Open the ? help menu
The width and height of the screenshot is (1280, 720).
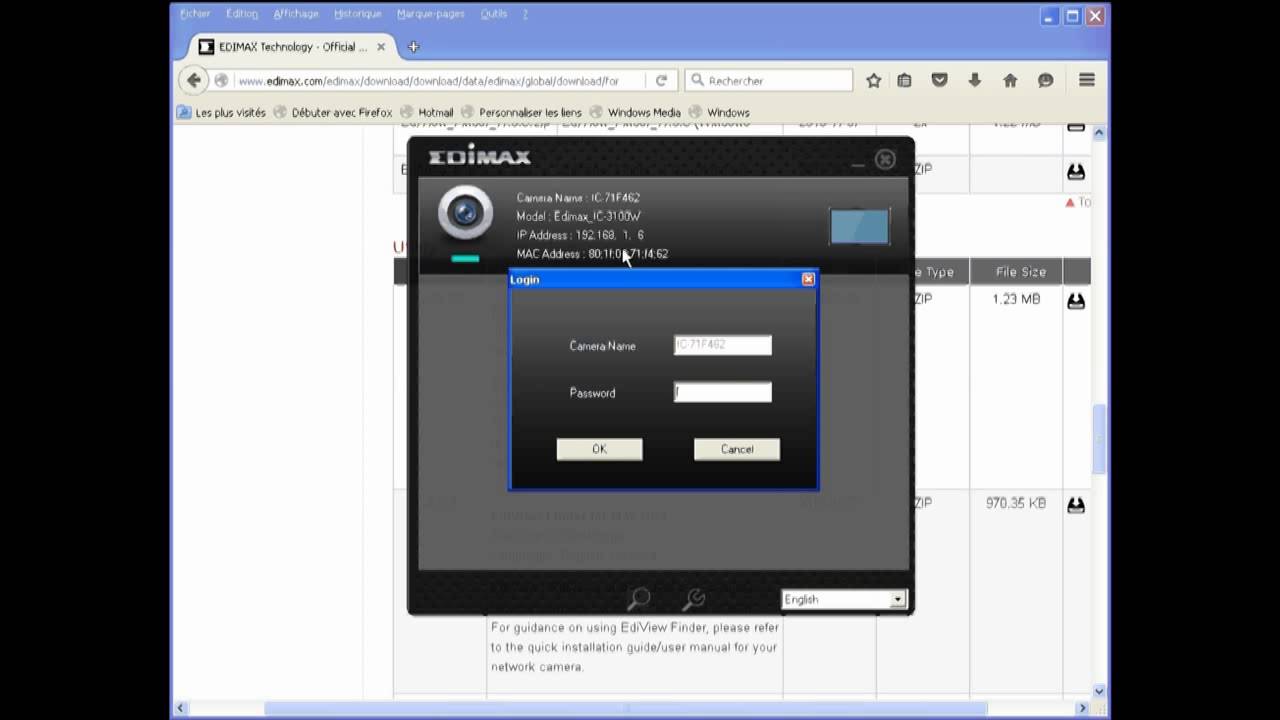525,14
